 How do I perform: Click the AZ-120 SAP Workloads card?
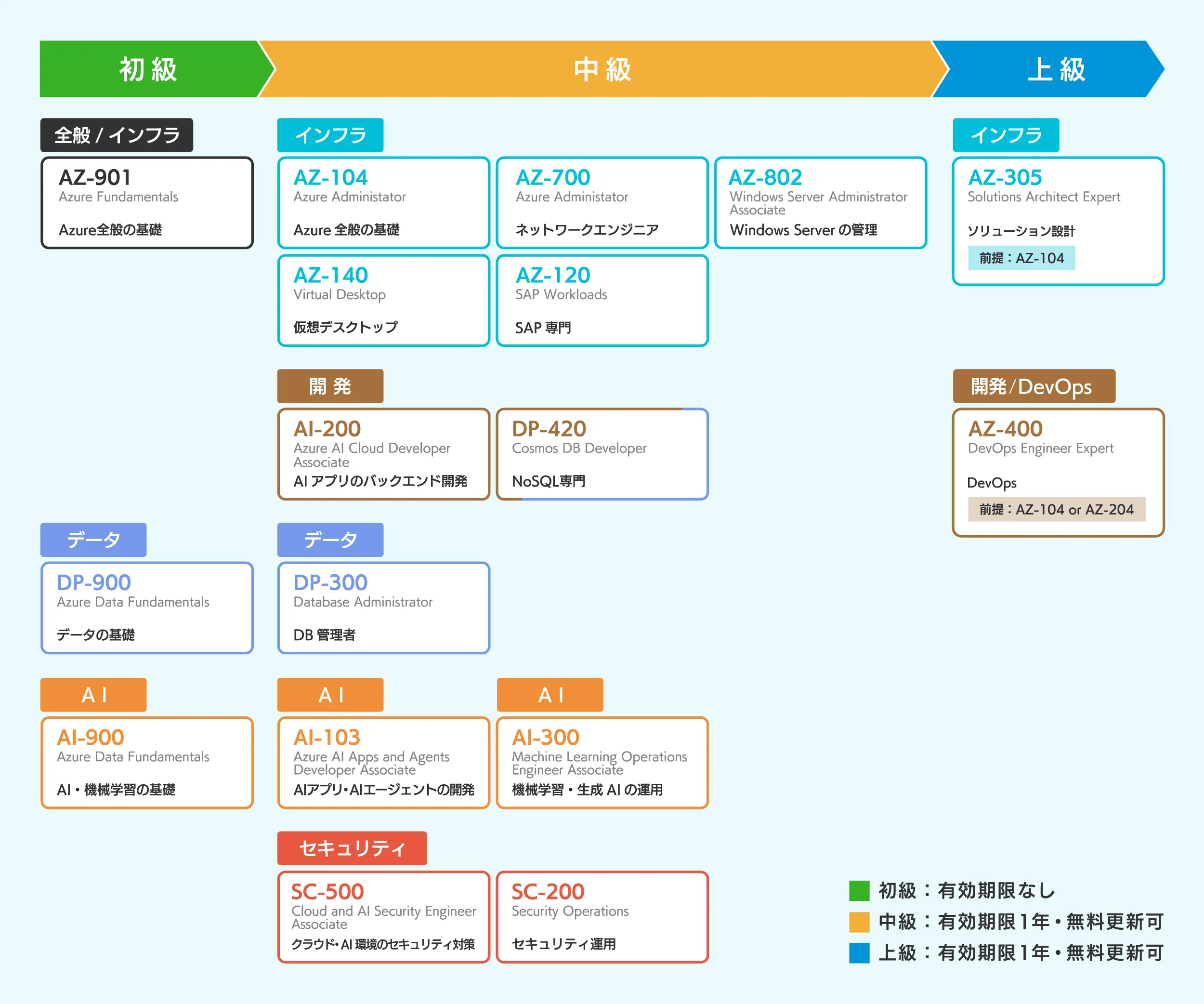coord(602,301)
